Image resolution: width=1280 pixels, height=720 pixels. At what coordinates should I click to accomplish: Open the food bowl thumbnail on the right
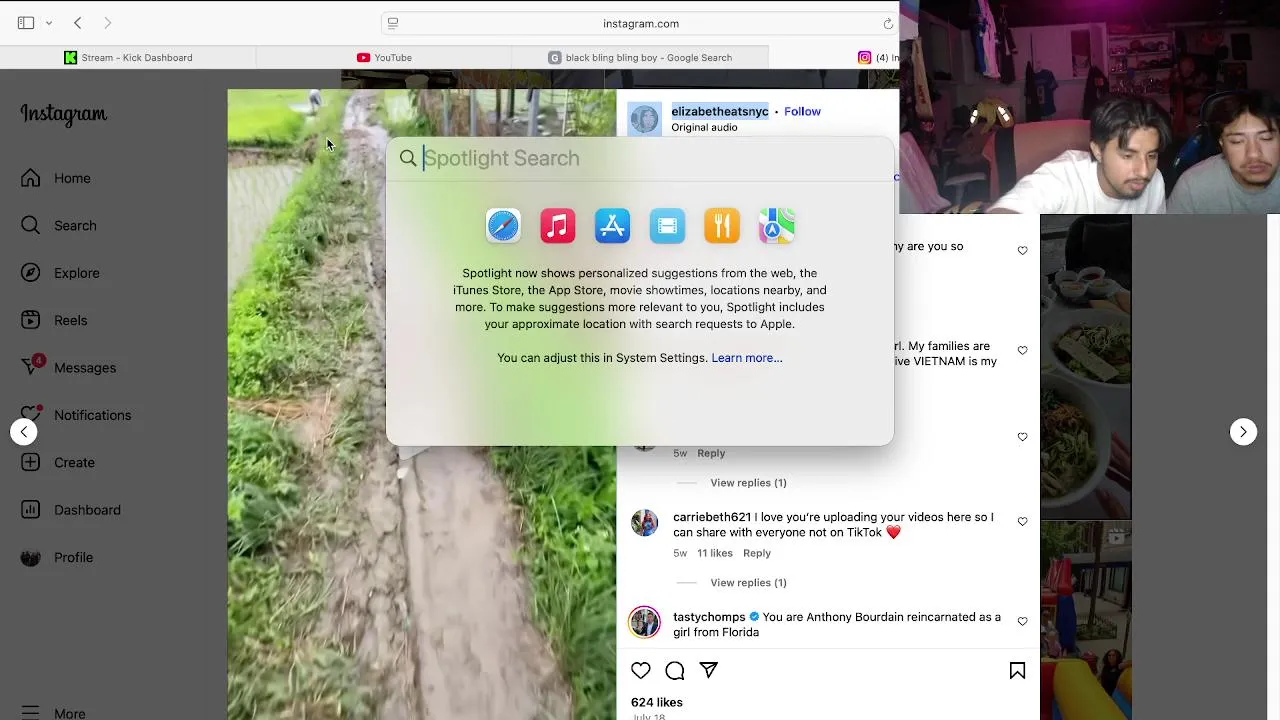[x=1086, y=368]
